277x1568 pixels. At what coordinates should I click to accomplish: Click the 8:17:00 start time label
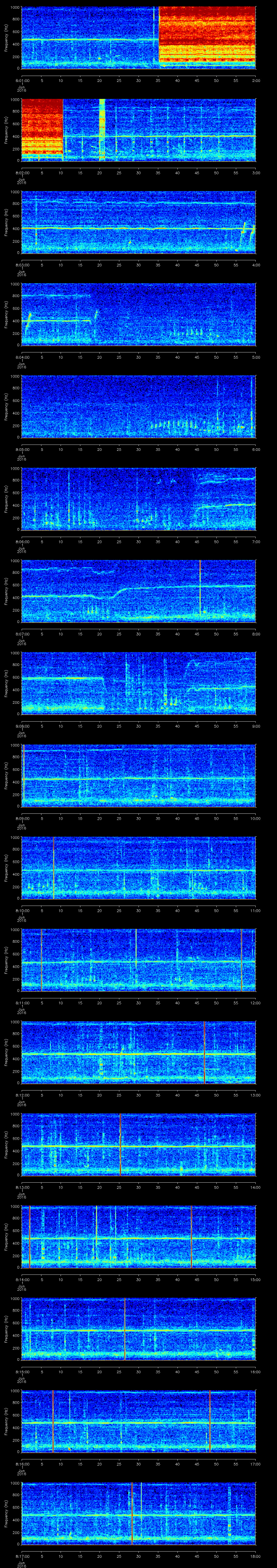22,1556
